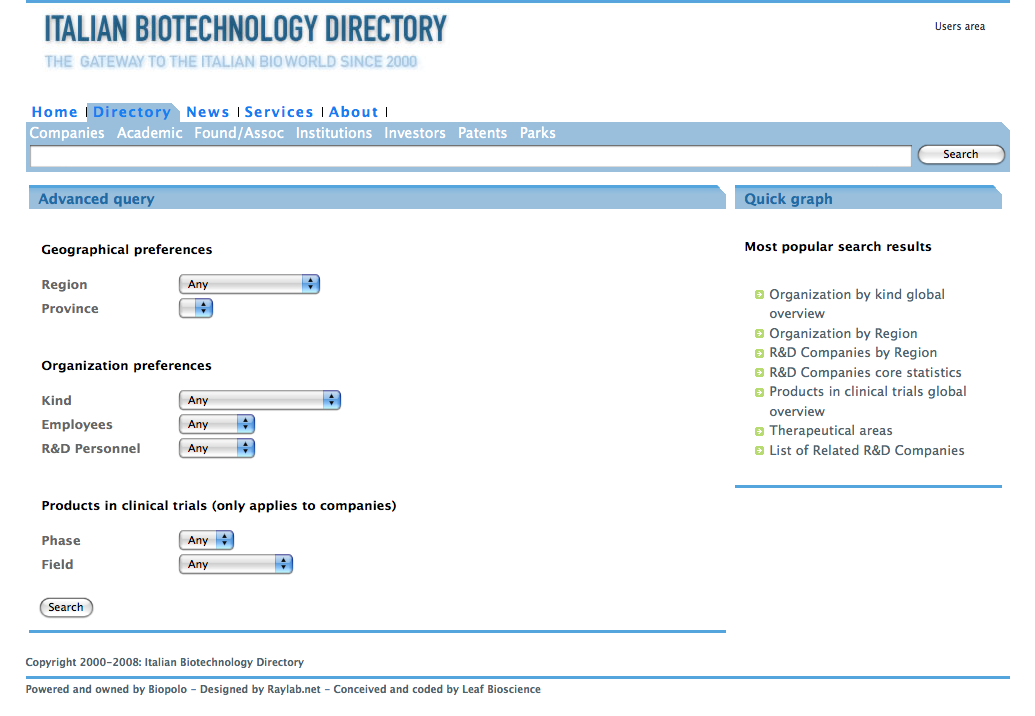This screenshot has width=1035, height=716.
Task: Expand the Province dropdown
Action: coord(196,308)
